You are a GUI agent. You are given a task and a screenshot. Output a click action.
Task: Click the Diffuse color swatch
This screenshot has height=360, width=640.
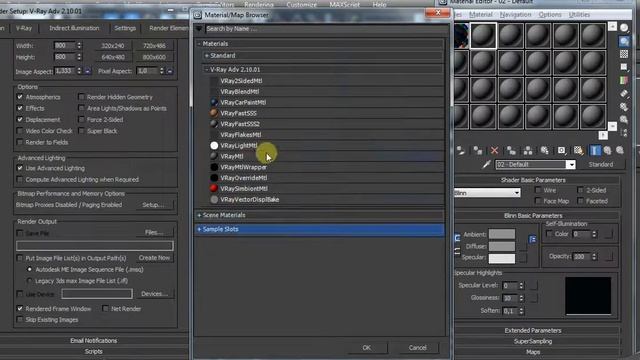tap(502, 246)
